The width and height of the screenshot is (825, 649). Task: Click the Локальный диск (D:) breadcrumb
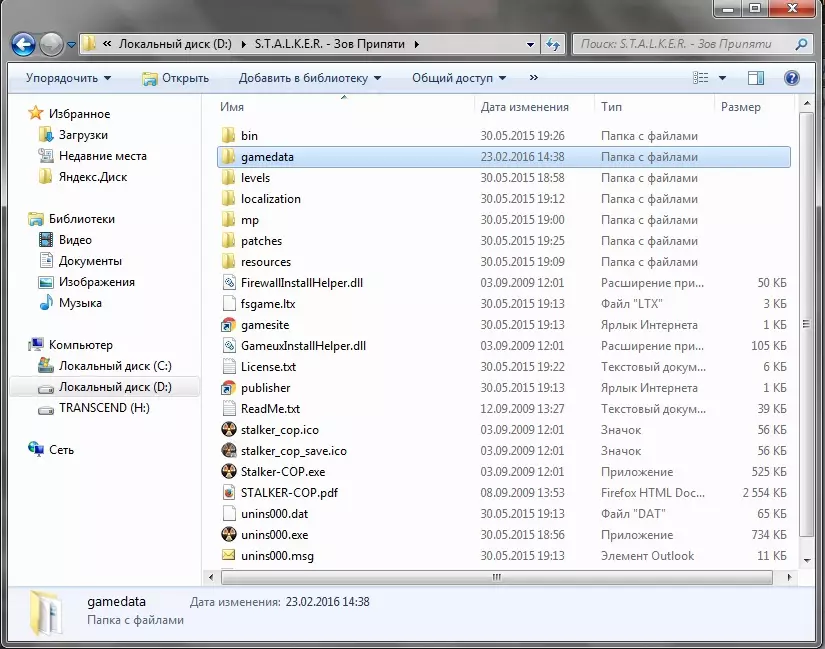175,44
